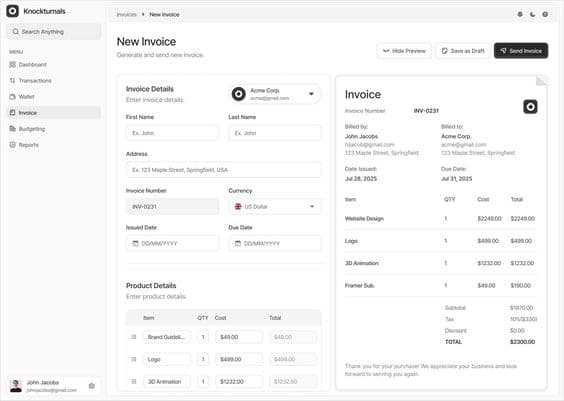Click the Last Name input field
The width and height of the screenshot is (564, 401).
(275, 133)
